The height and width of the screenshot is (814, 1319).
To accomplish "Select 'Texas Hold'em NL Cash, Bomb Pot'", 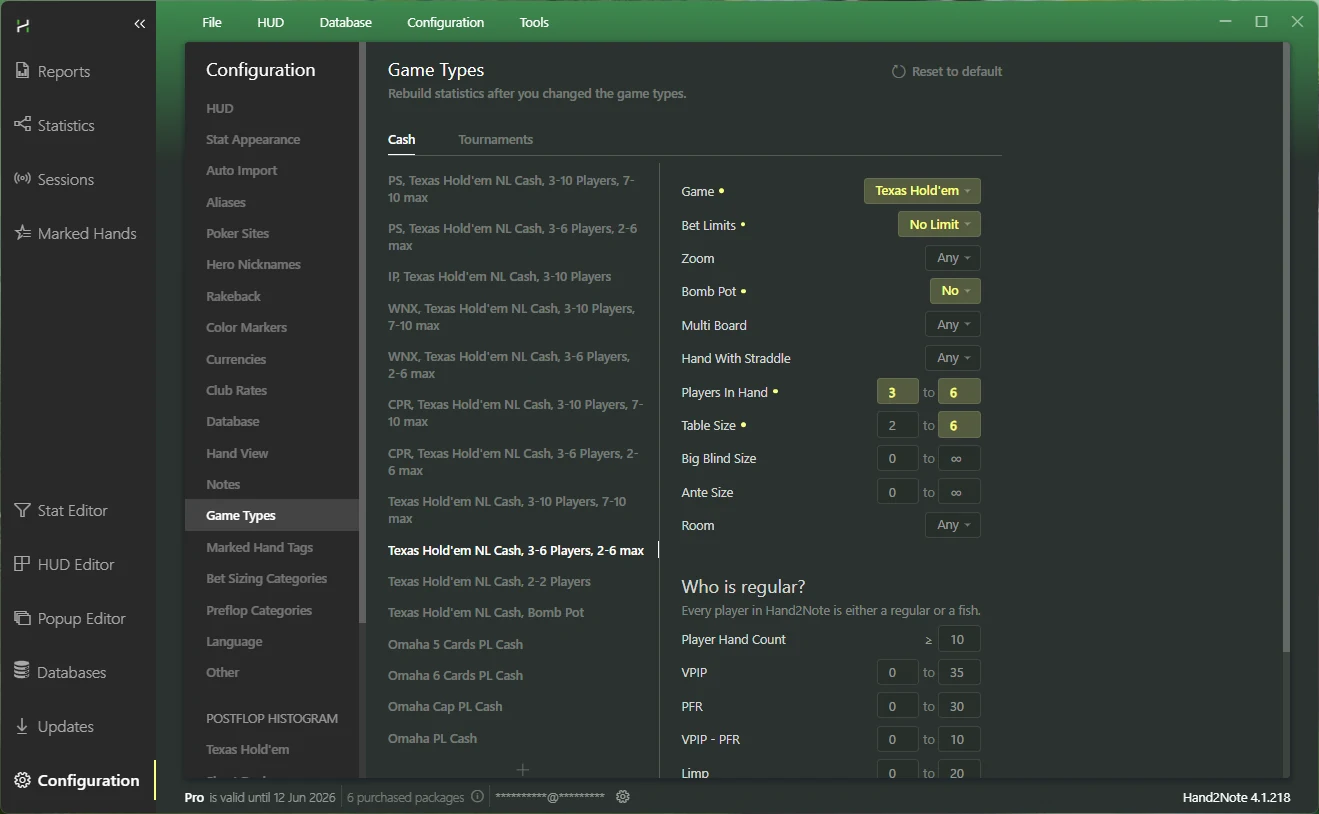I will 486,613.
